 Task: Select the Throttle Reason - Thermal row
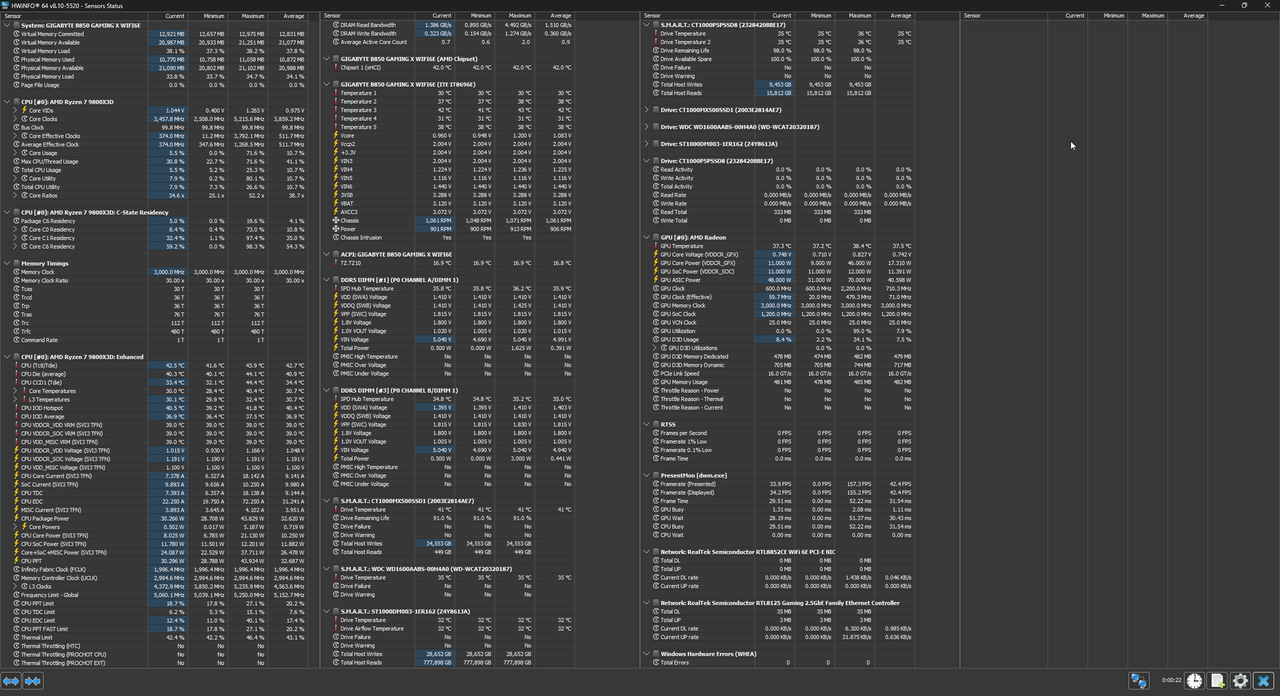(778, 399)
